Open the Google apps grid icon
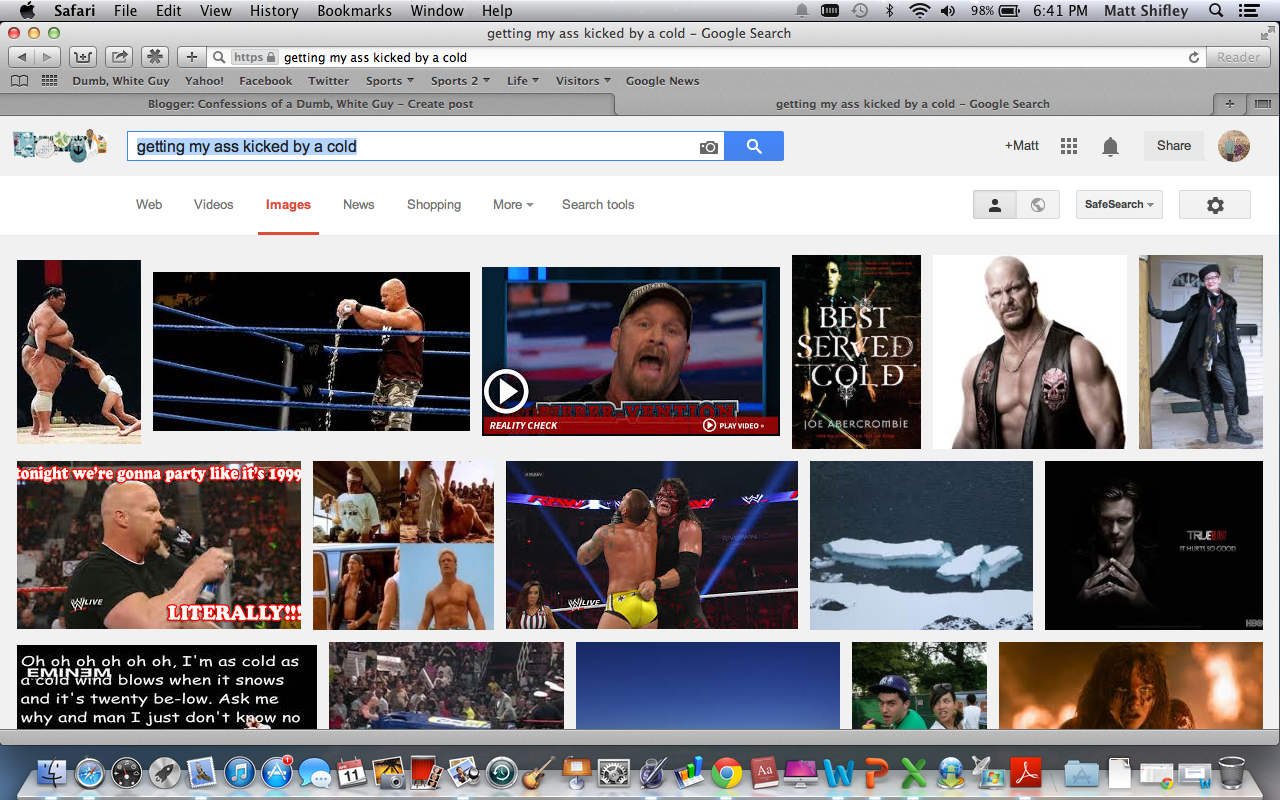The image size is (1280, 800). pyautogui.click(x=1069, y=146)
